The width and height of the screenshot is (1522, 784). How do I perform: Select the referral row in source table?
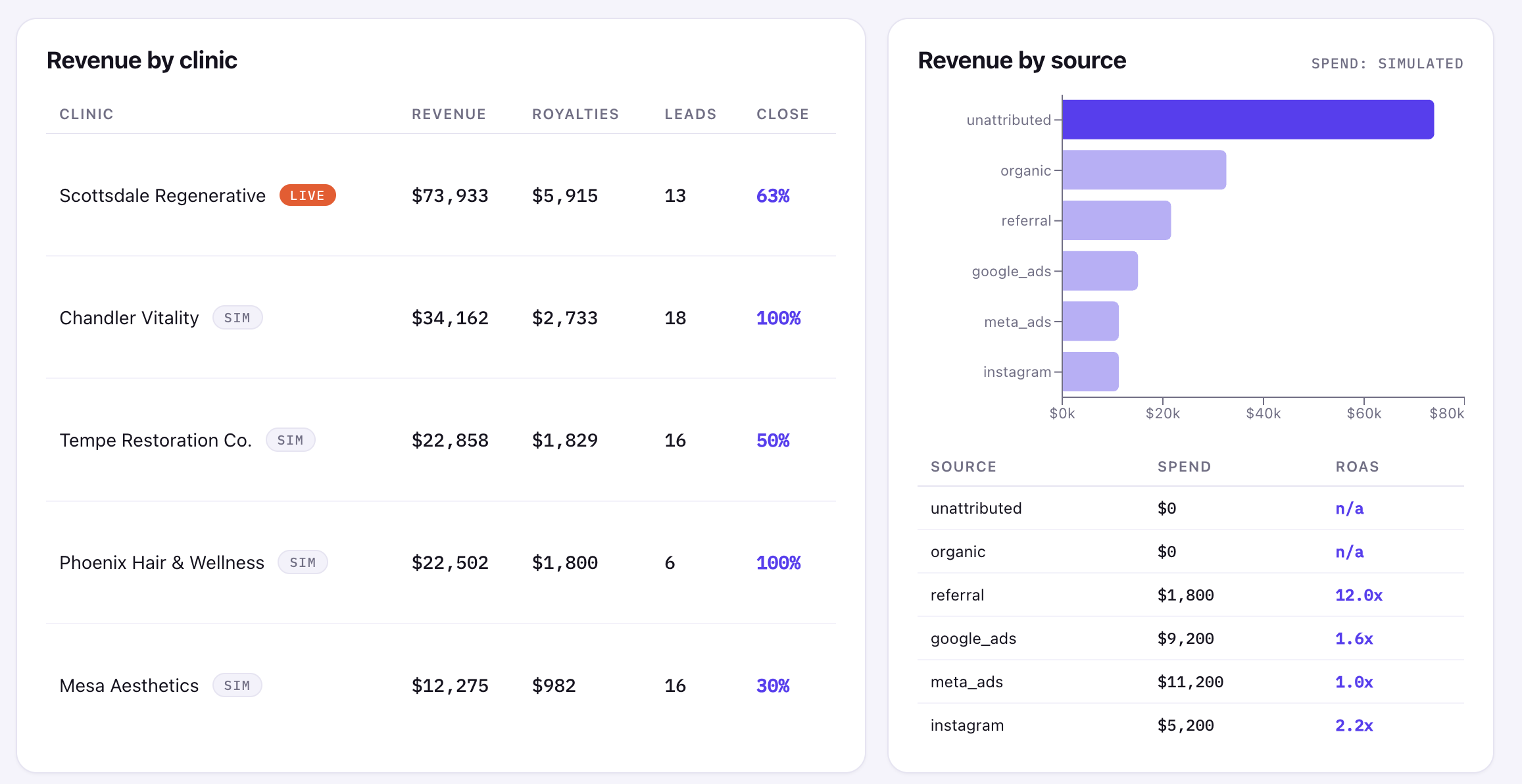pos(1191,595)
